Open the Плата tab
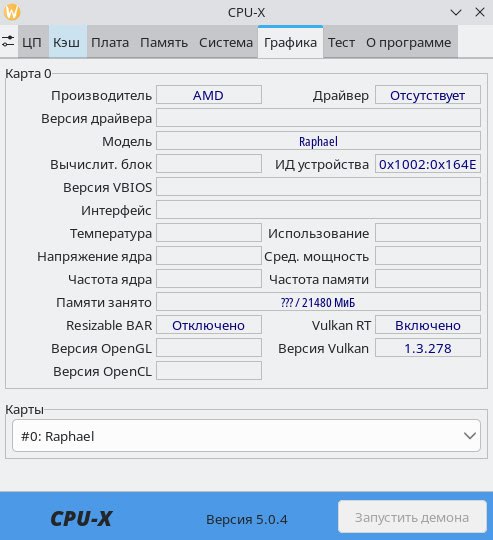 click(x=110, y=42)
